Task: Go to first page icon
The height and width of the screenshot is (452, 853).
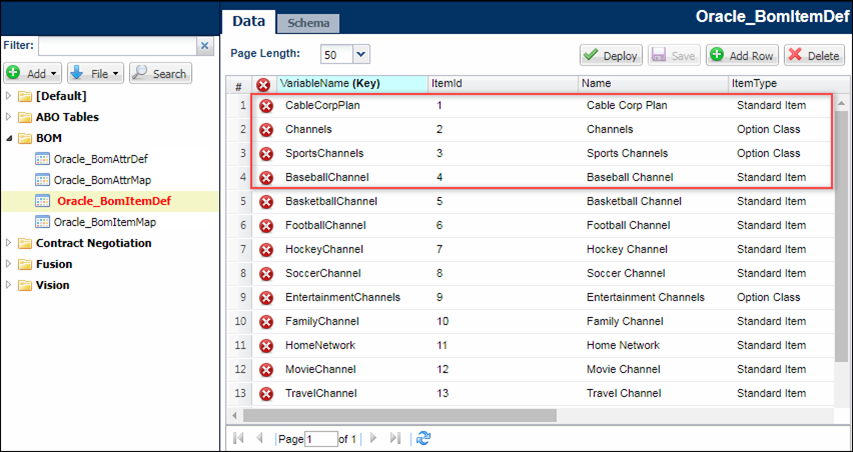Action: pos(238,438)
